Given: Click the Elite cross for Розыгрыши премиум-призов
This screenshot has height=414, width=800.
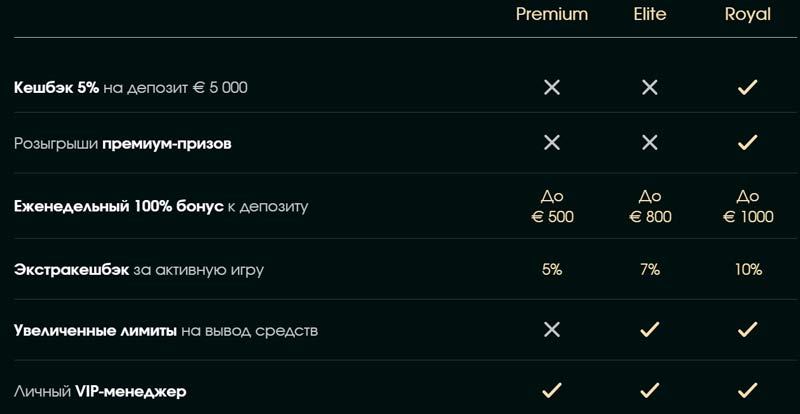Looking at the screenshot, I should (650, 143).
